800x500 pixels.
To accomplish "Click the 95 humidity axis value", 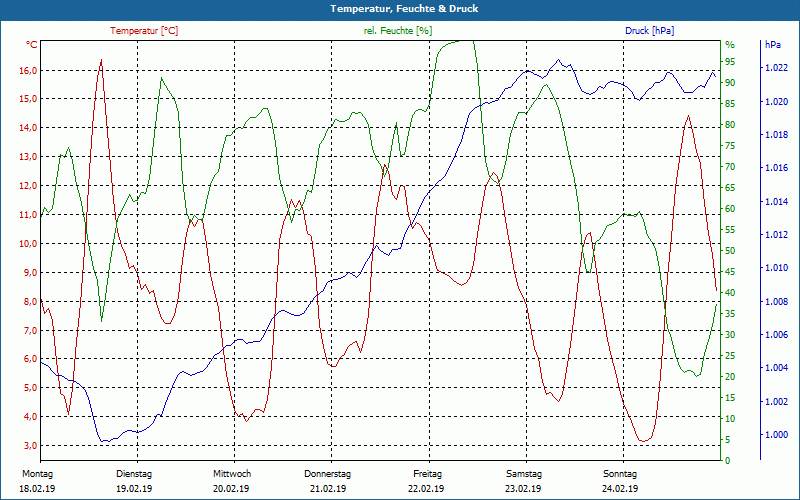I will 730,62.
